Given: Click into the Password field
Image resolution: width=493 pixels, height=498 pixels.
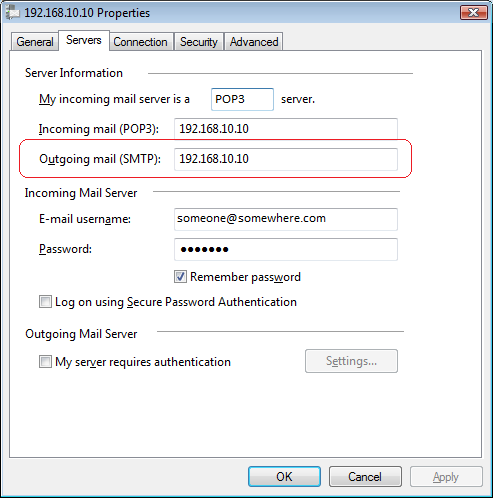Looking at the screenshot, I should point(286,249).
